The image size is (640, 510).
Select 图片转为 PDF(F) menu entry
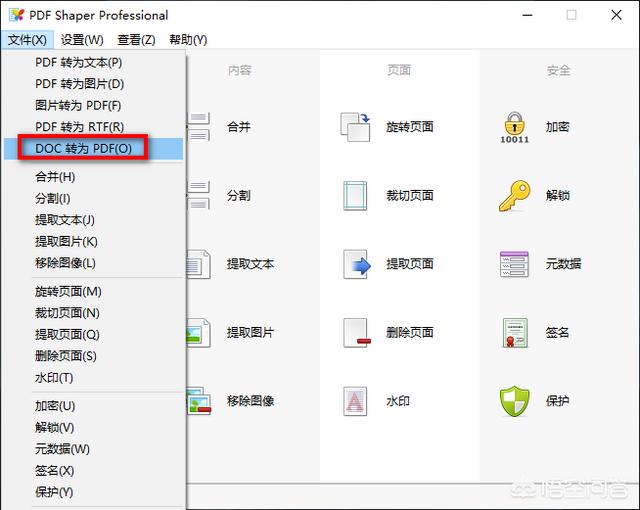(x=93, y=106)
